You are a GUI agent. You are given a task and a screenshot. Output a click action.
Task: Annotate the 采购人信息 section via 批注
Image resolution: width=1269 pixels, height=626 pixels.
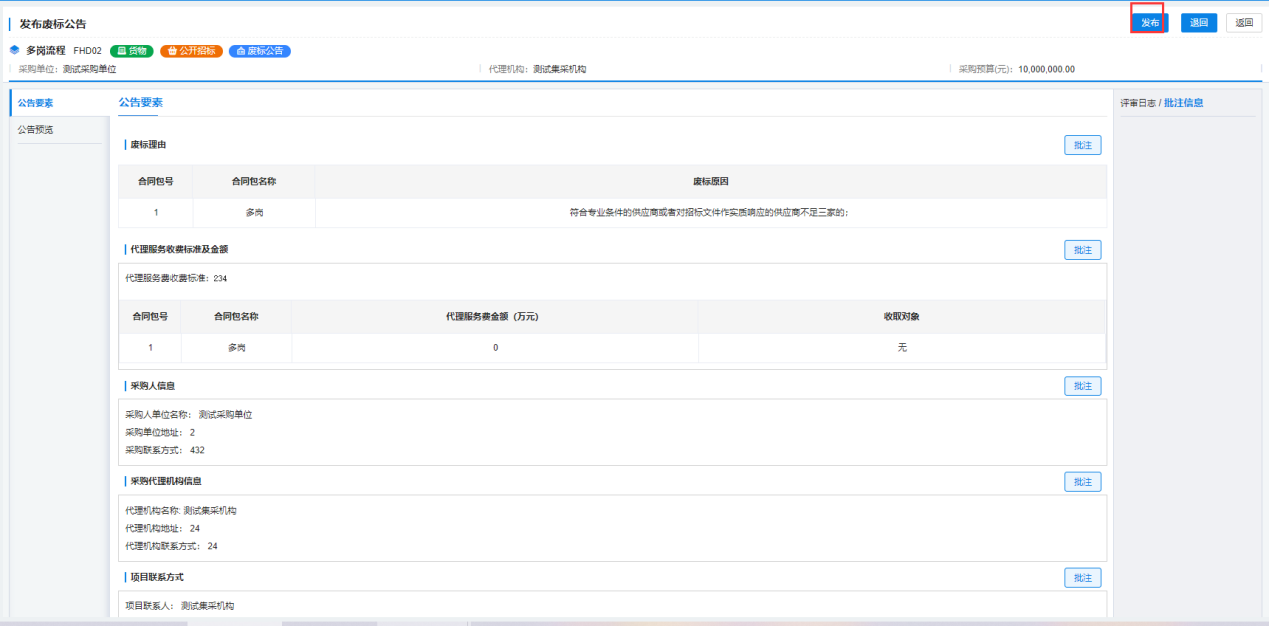click(1082, 386)
